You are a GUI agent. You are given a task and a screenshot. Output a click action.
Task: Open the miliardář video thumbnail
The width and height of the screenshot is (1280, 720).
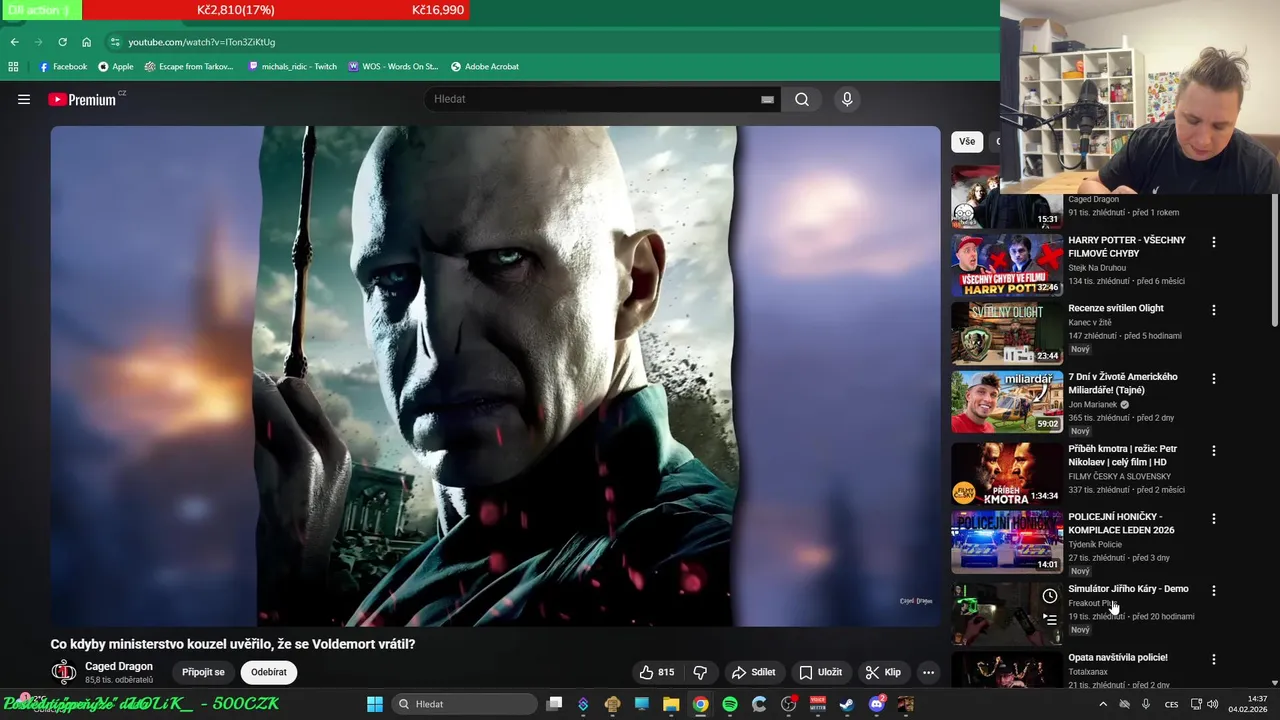[1007, 402]
